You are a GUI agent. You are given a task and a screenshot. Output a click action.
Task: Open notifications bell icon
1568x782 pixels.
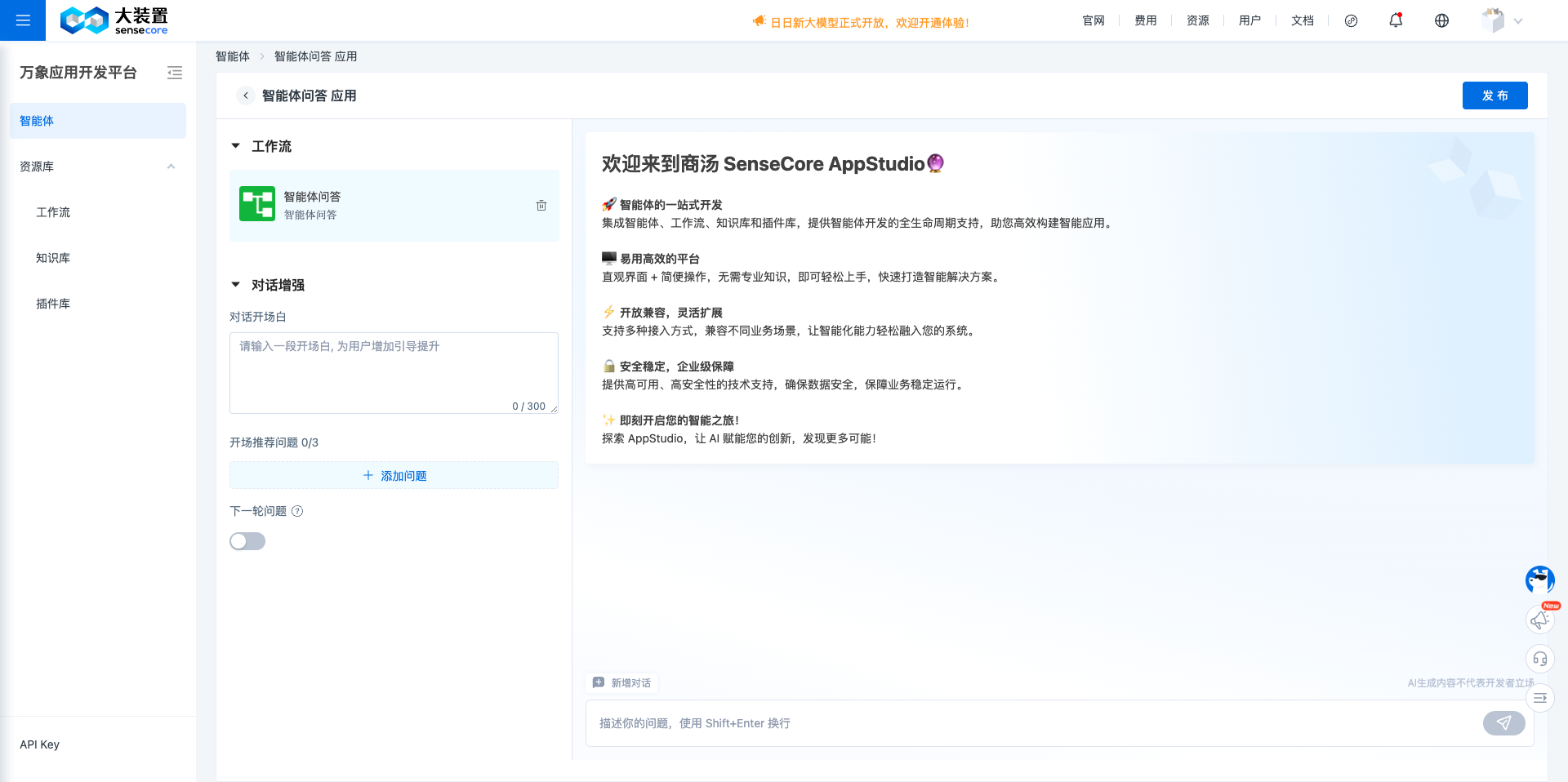point(1396,20)
